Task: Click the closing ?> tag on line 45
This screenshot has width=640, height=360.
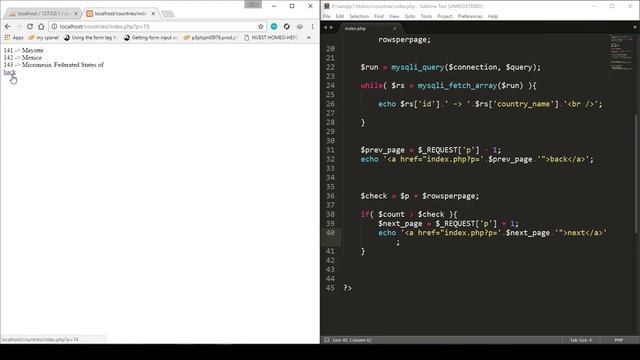Action: point(347,288)
